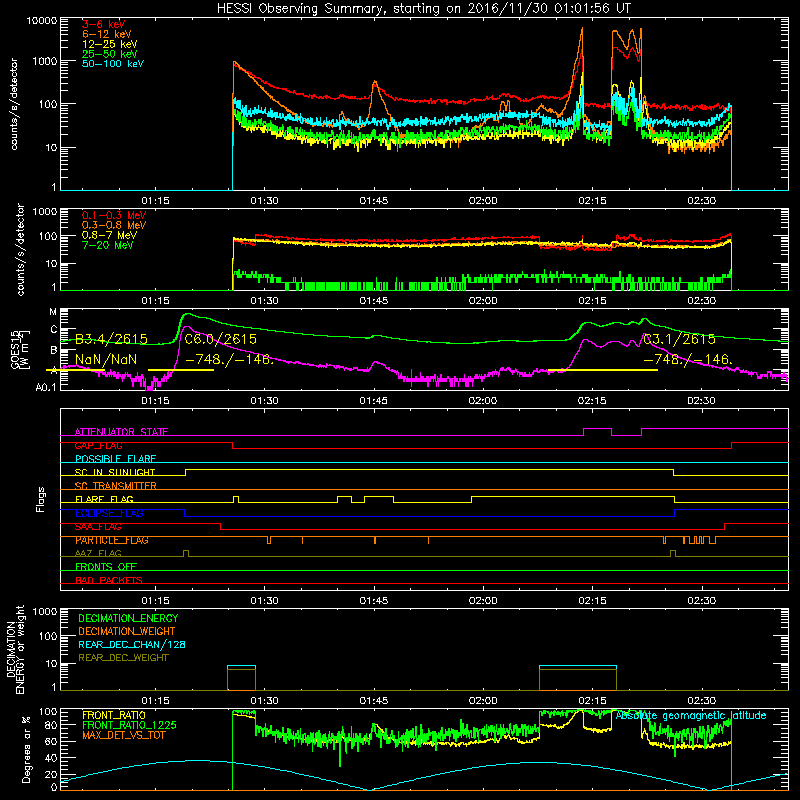Click the FRONT_RATIO_1225 legend label

pyautogui.click(x=129, y=725)
